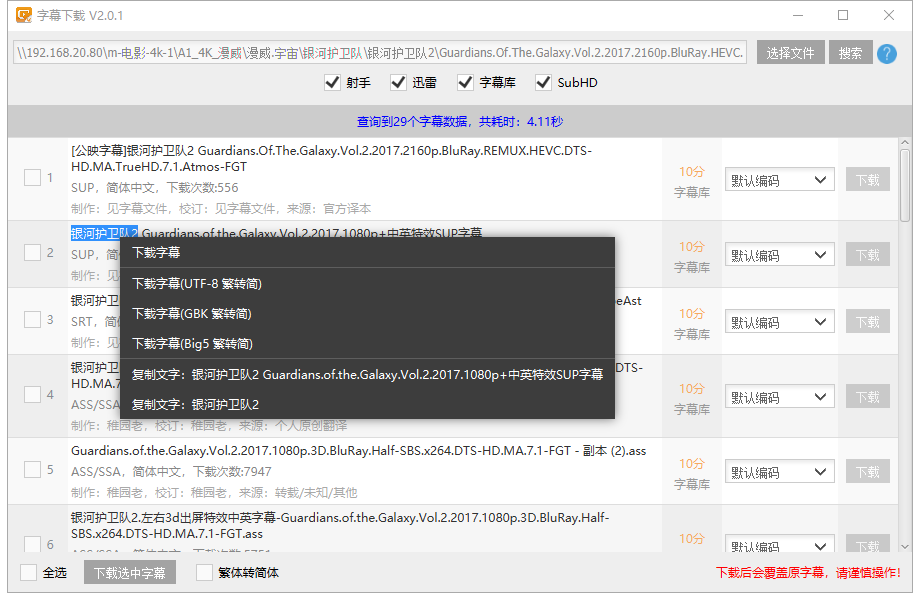The height and width of the screenshot is (600, 920).
Task: Select 复制文字：银河护卫队2 menu entry
Action: (367, 405)
